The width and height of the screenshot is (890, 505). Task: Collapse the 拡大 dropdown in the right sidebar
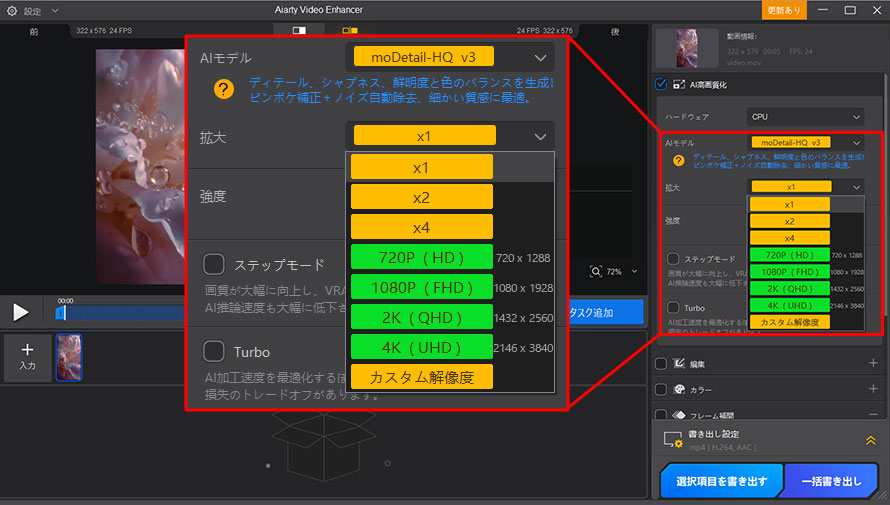[805, 187]
